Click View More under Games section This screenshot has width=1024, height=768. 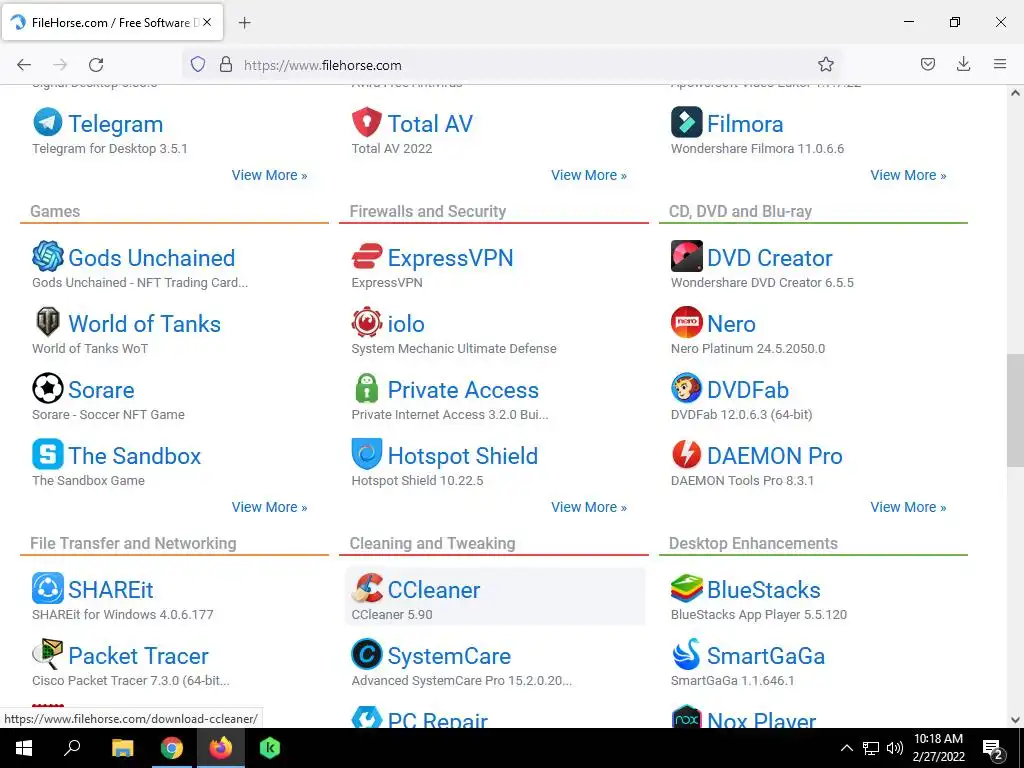point(269,507)
